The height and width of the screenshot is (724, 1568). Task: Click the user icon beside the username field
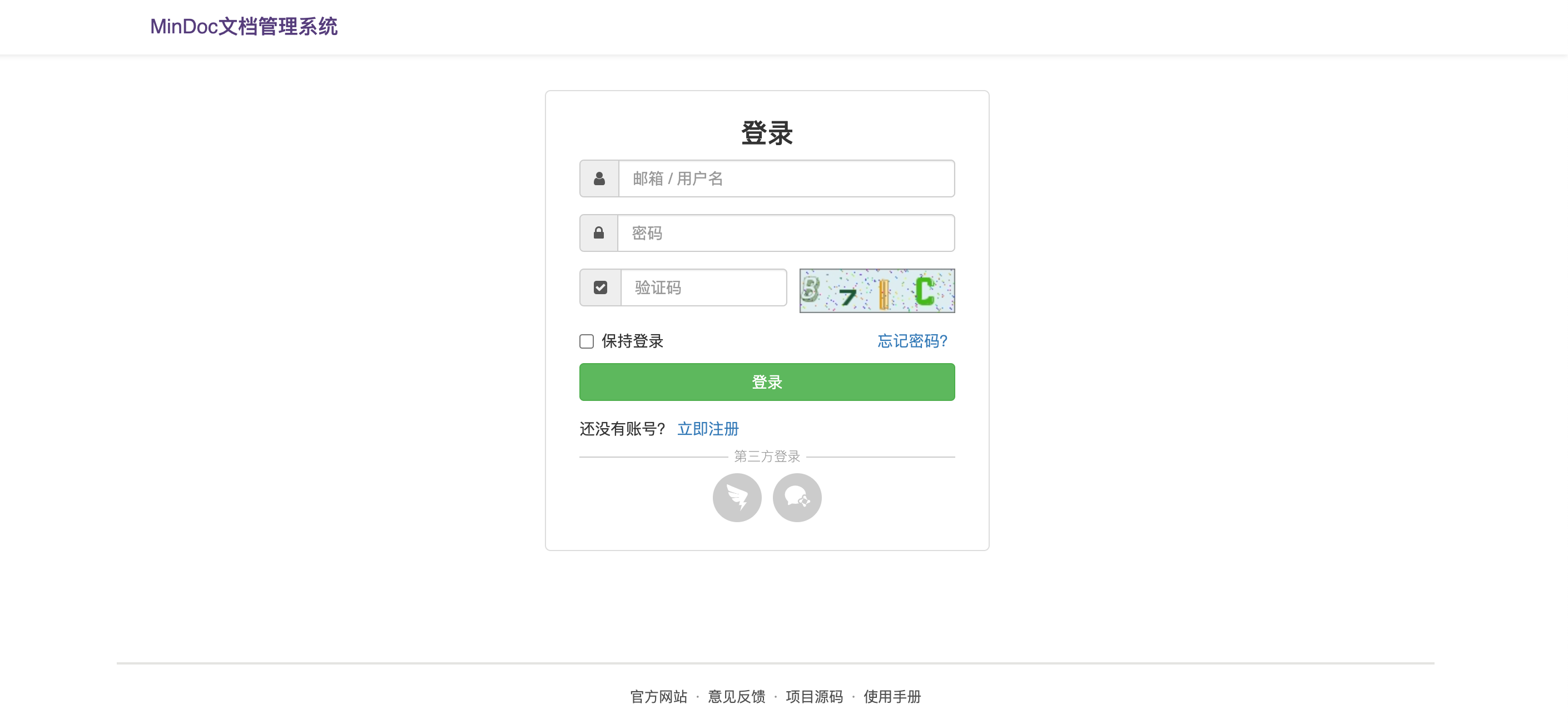599,178
